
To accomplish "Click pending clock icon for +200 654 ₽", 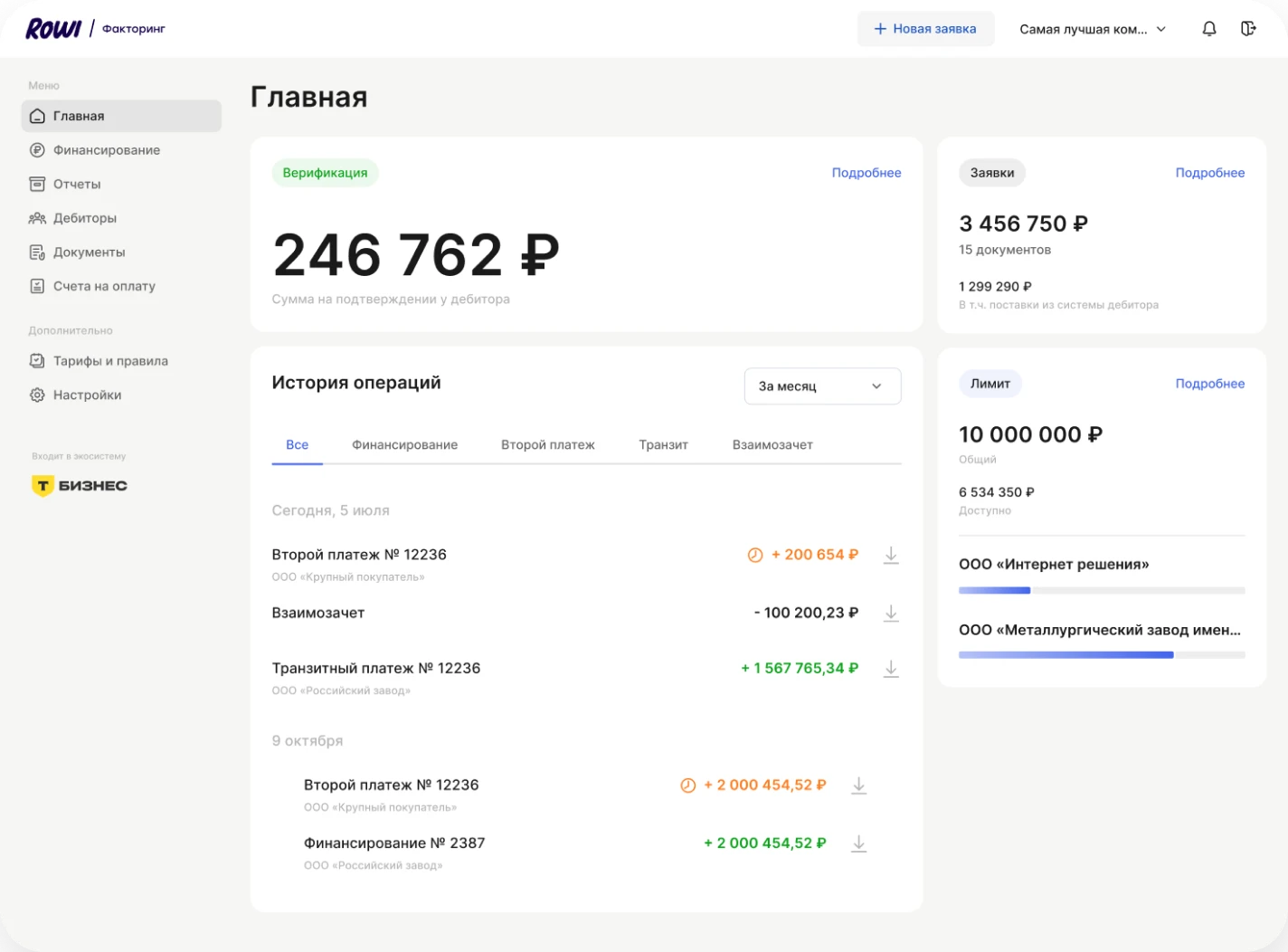I will pyautogui.click(x=754, y=556).
